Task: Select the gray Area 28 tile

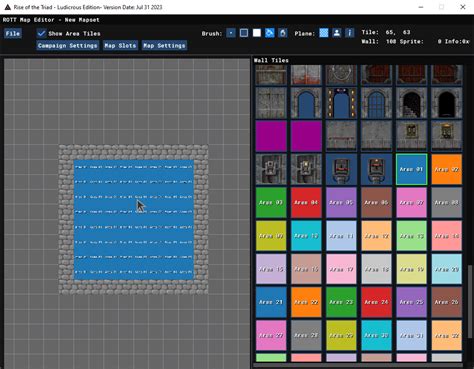Action: pyautogui.click(x=306, y=335)
